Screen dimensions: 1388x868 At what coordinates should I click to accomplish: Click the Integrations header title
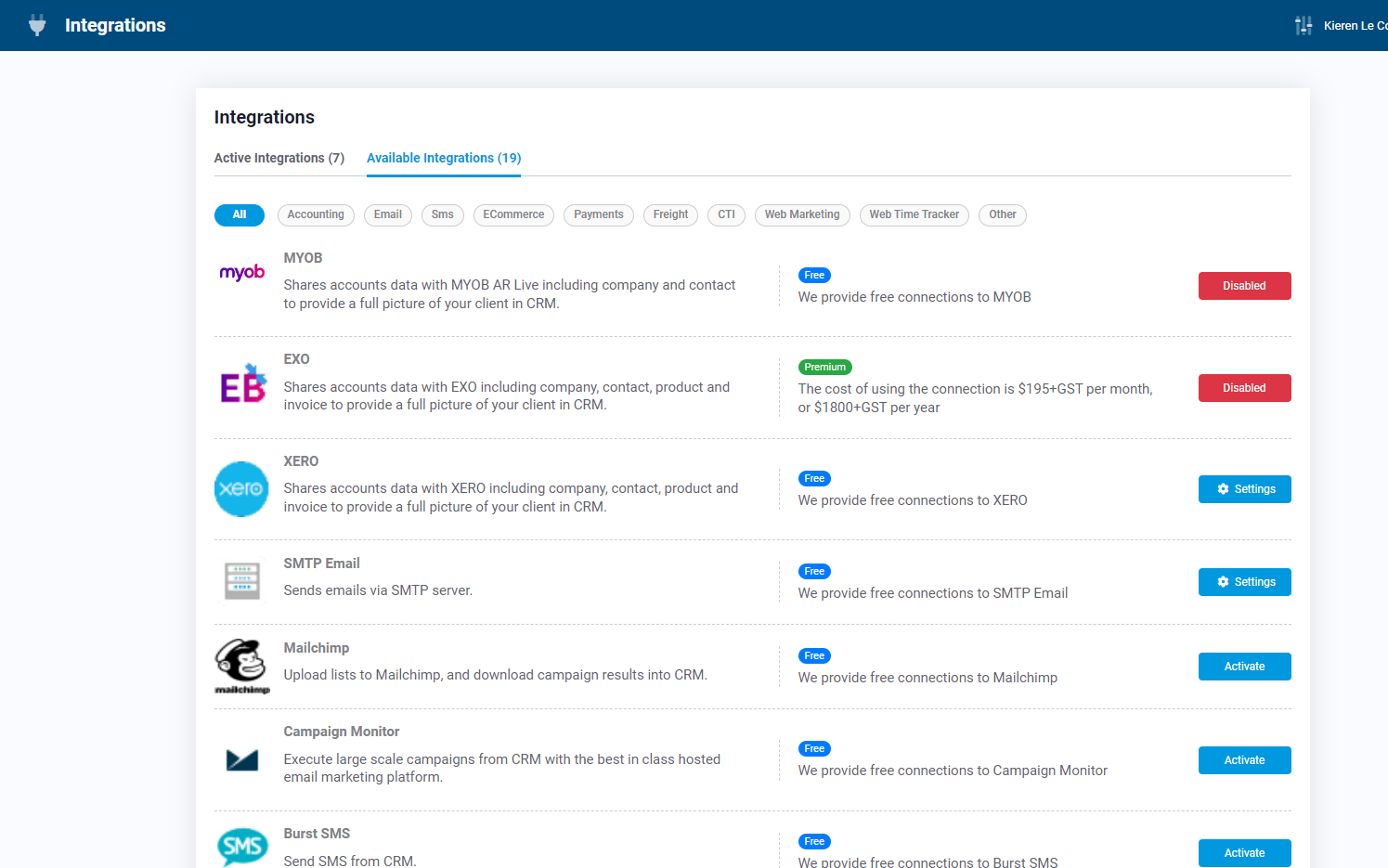(x=115, y=25)
